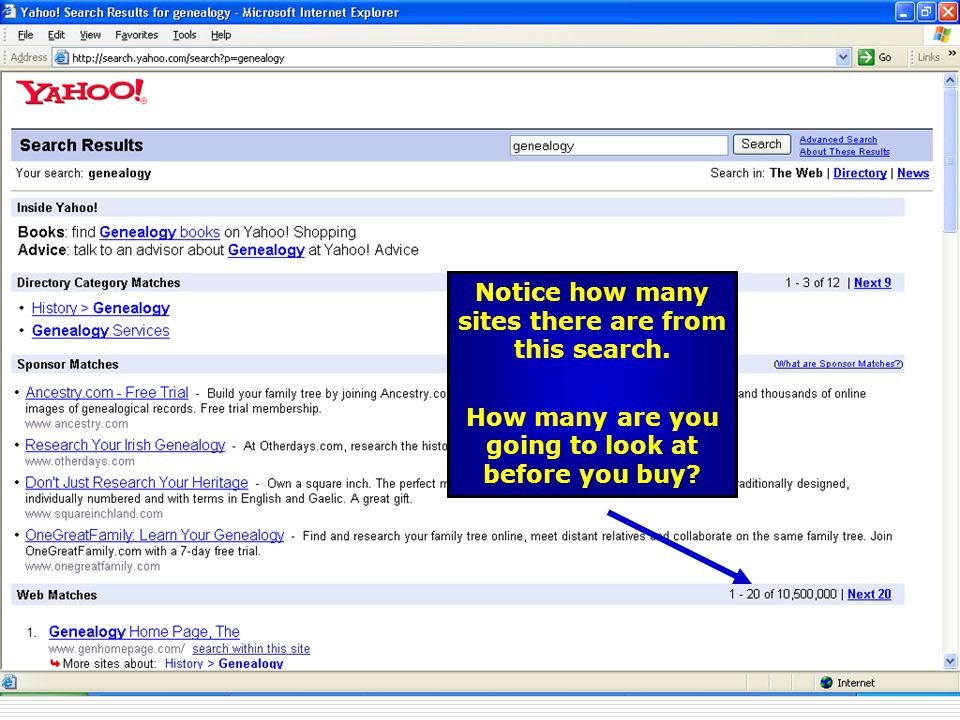This screenshot has width=960, height=720.
Task: Open the Tools menu
Action: click(x=184, y=35)
